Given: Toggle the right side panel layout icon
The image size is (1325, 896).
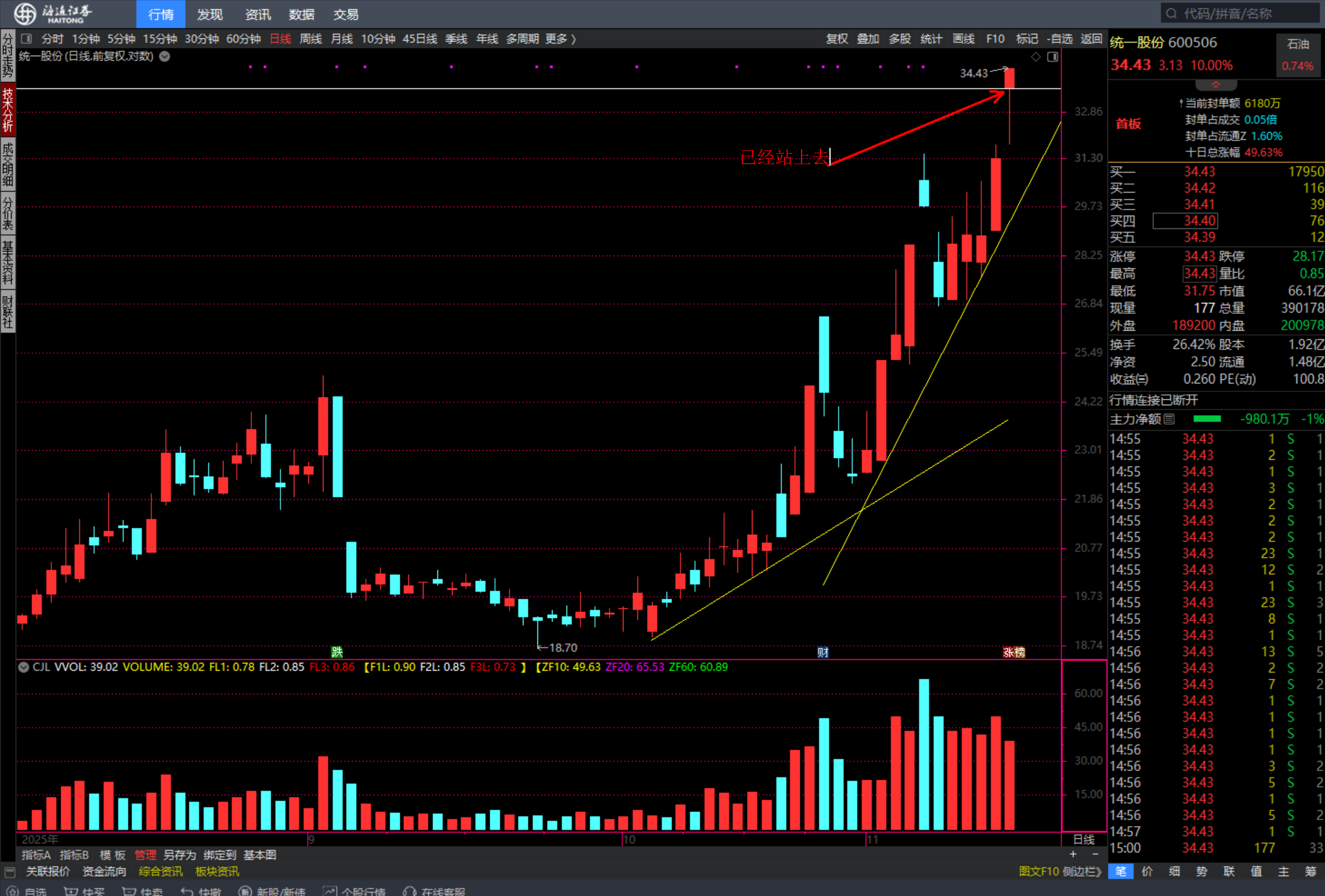Looking at the screenshot, I should 1052,56.
